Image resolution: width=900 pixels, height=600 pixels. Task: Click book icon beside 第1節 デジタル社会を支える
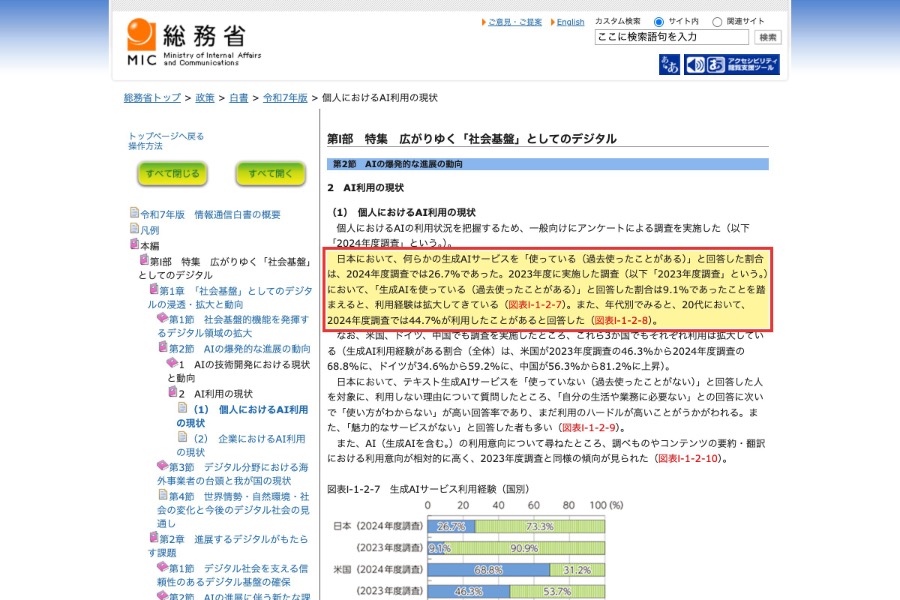click(163, 567)
